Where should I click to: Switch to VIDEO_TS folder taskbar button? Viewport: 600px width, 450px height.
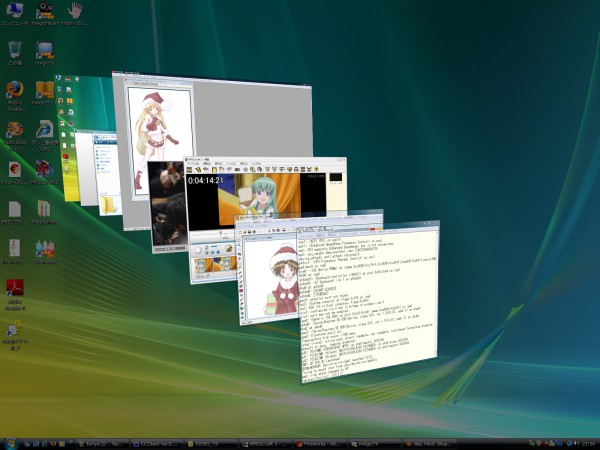(x=211, y=444)
